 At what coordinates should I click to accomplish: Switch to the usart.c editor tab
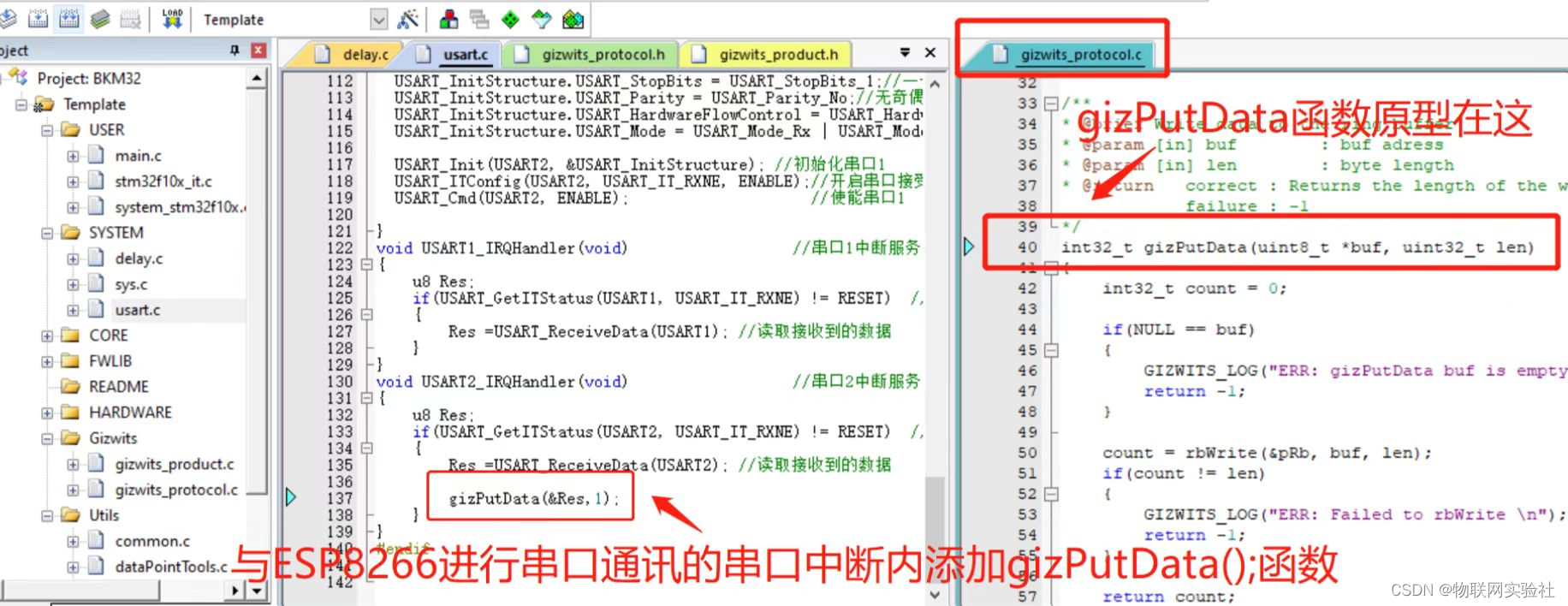click(x=453, y=54)
